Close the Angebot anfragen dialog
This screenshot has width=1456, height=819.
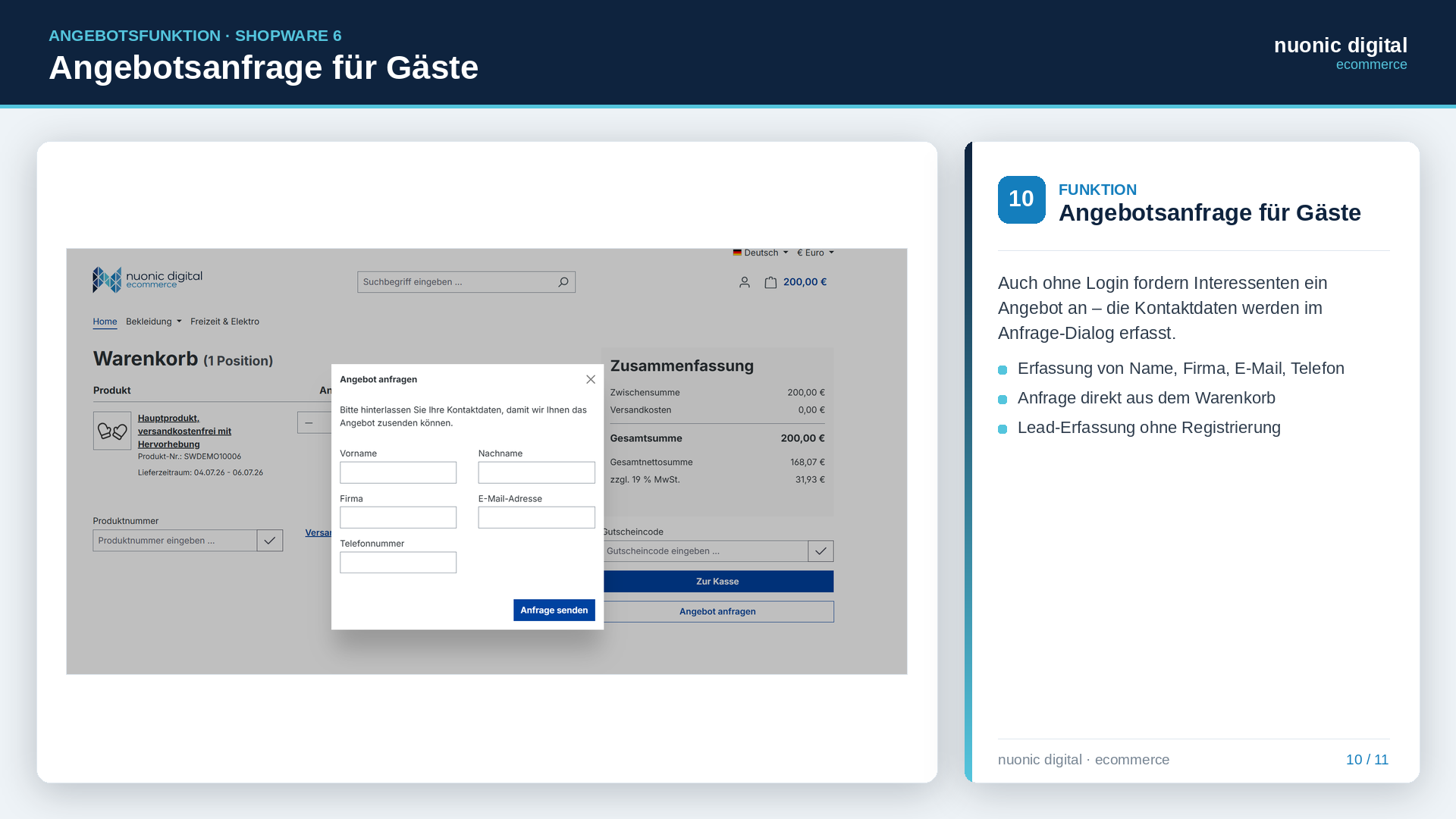click(591, 379)
